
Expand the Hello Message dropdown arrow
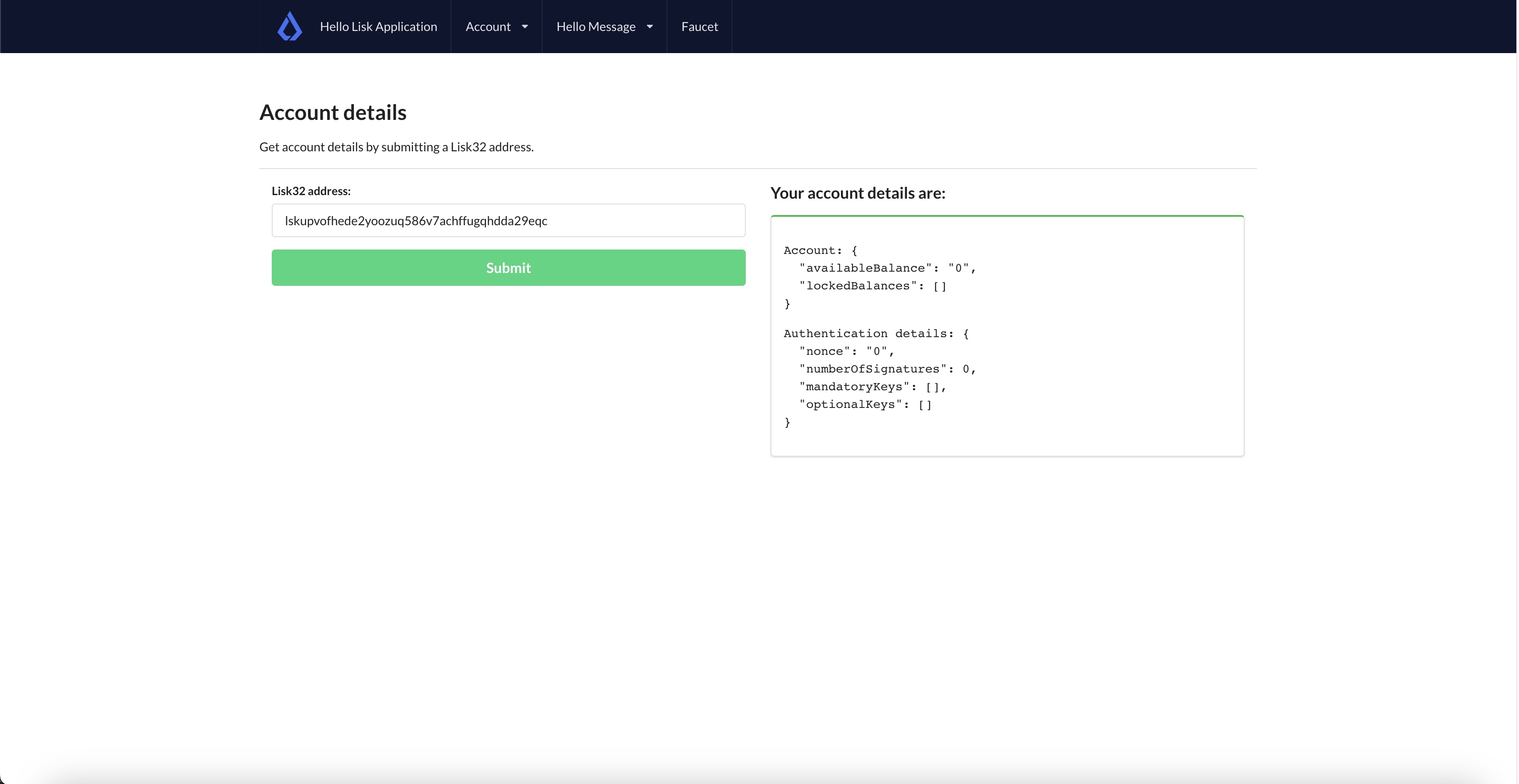[x=650, y=27]
